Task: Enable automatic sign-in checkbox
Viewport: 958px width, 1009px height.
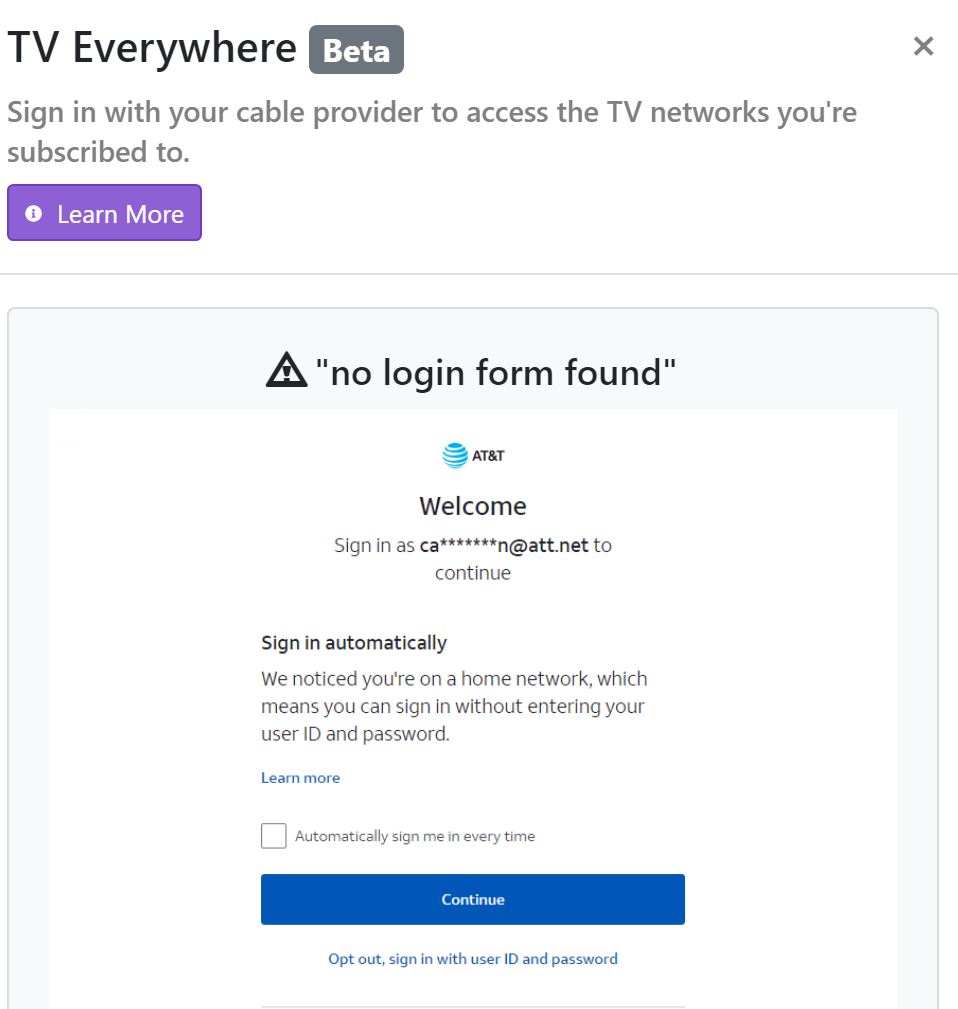Action: (274, 836)
